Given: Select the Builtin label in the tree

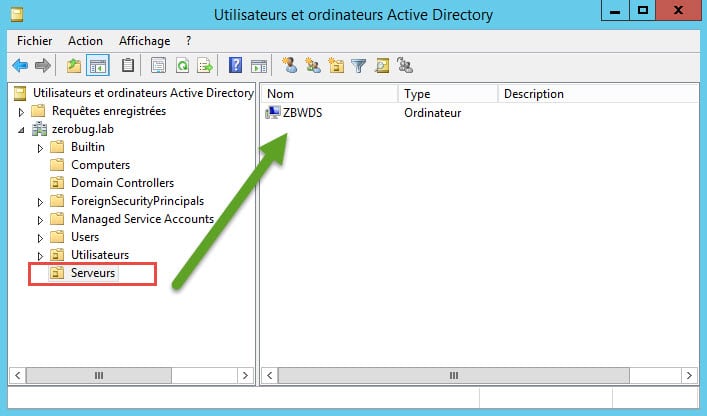Looking at the screenshot, I should click(88, 146).
